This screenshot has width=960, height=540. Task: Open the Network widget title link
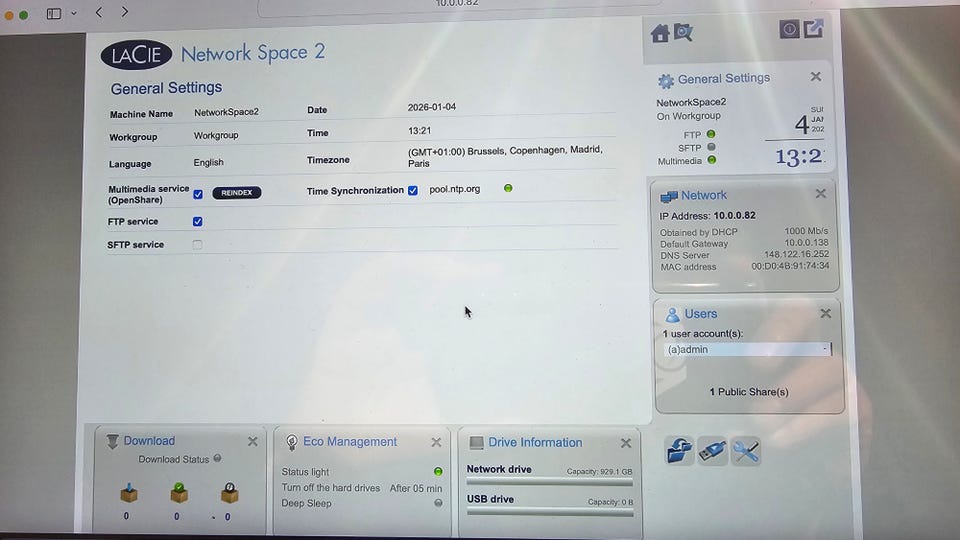pyautogui.click(x=704, y=195)
